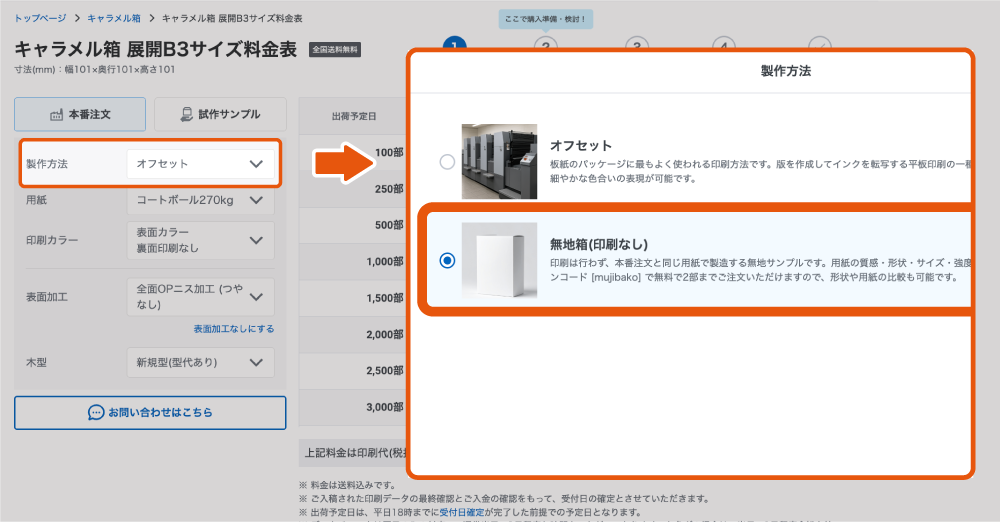The height and width of the screenshot is (522, 1000).
Task: Switch to the 試作サンプル tab
Action: [x=220, y=114]
